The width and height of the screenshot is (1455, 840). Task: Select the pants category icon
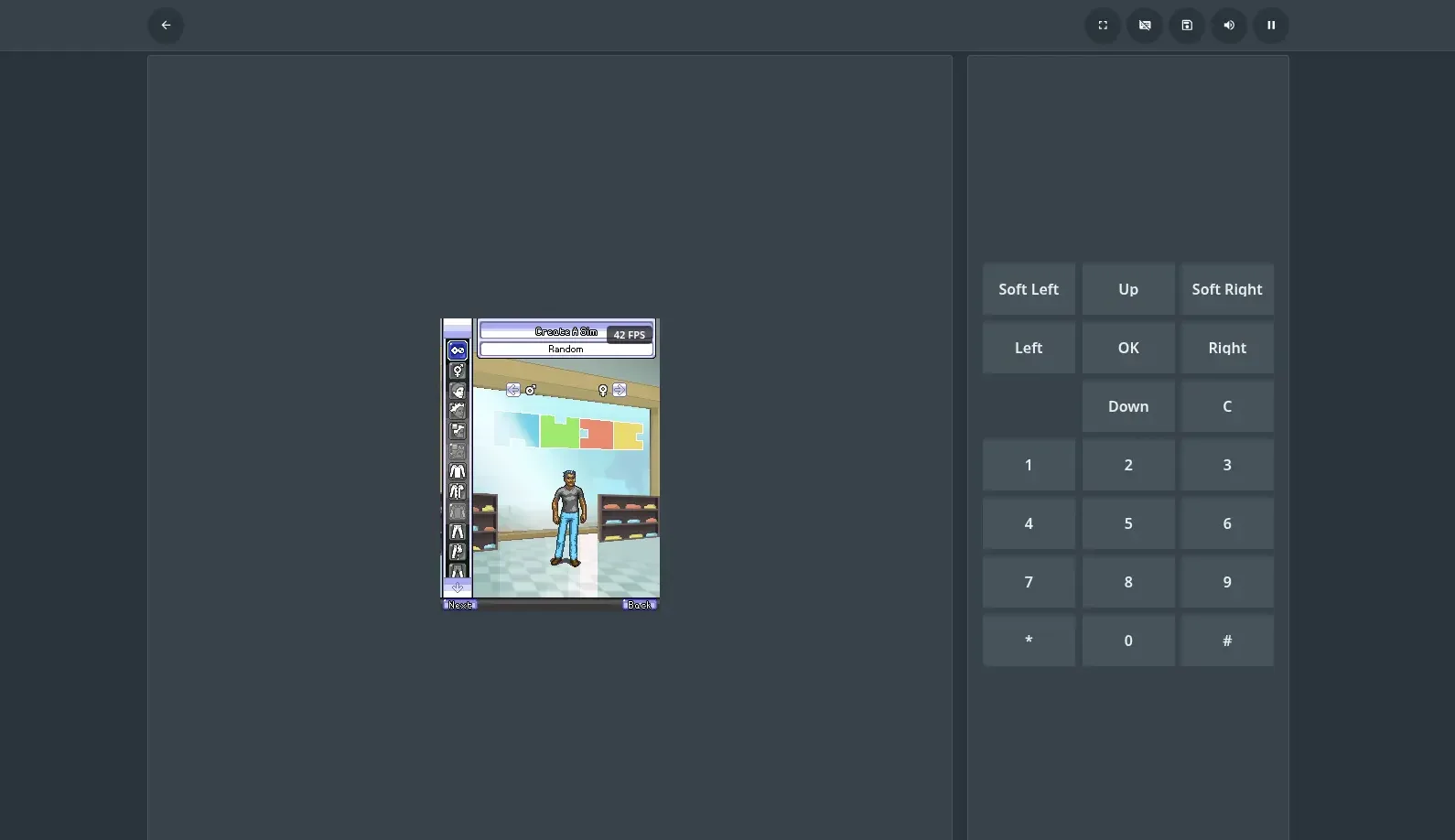click(458, 531)
